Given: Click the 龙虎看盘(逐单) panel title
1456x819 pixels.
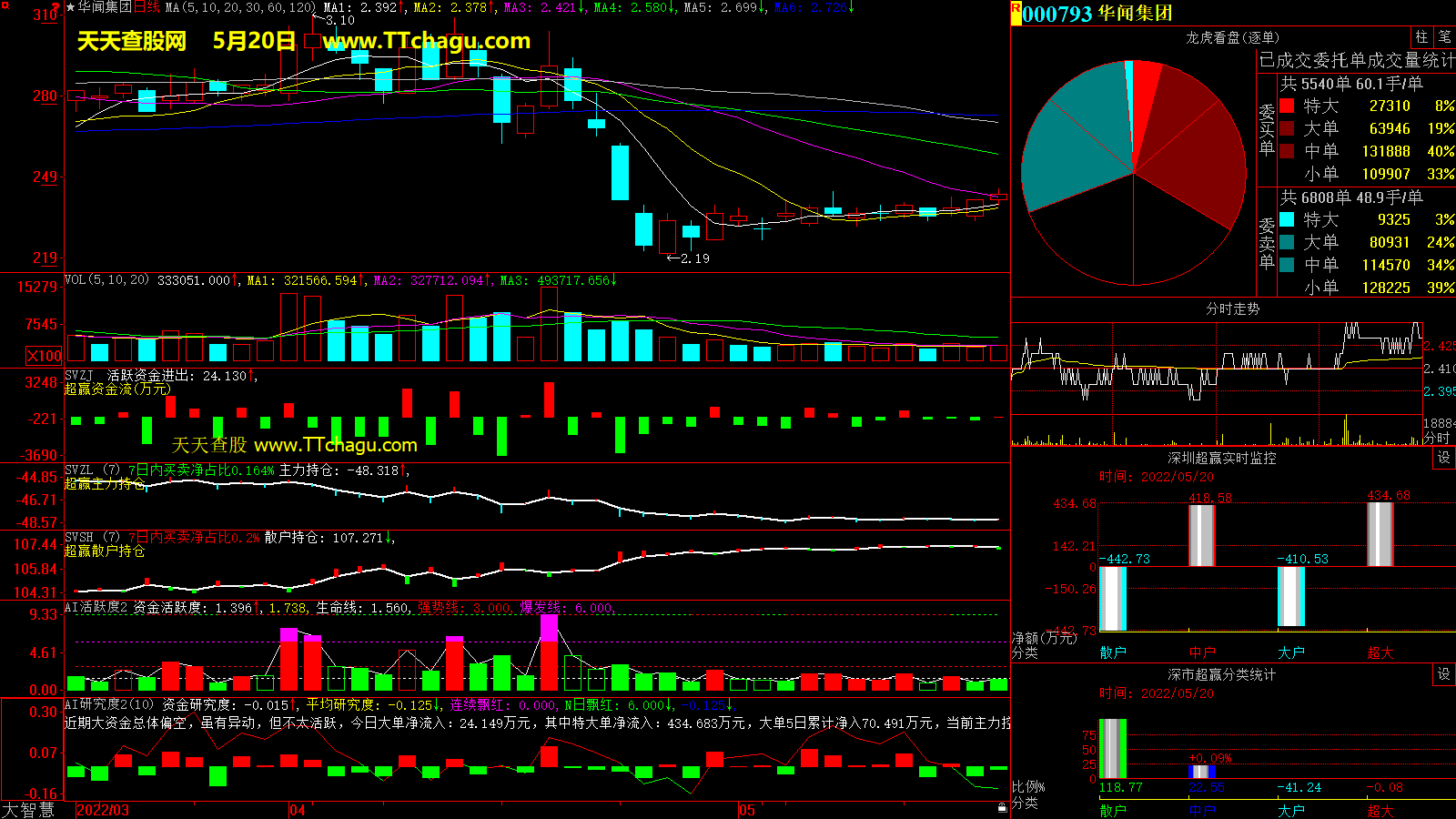Looking at the screenshot, I should pos(1232,37).
